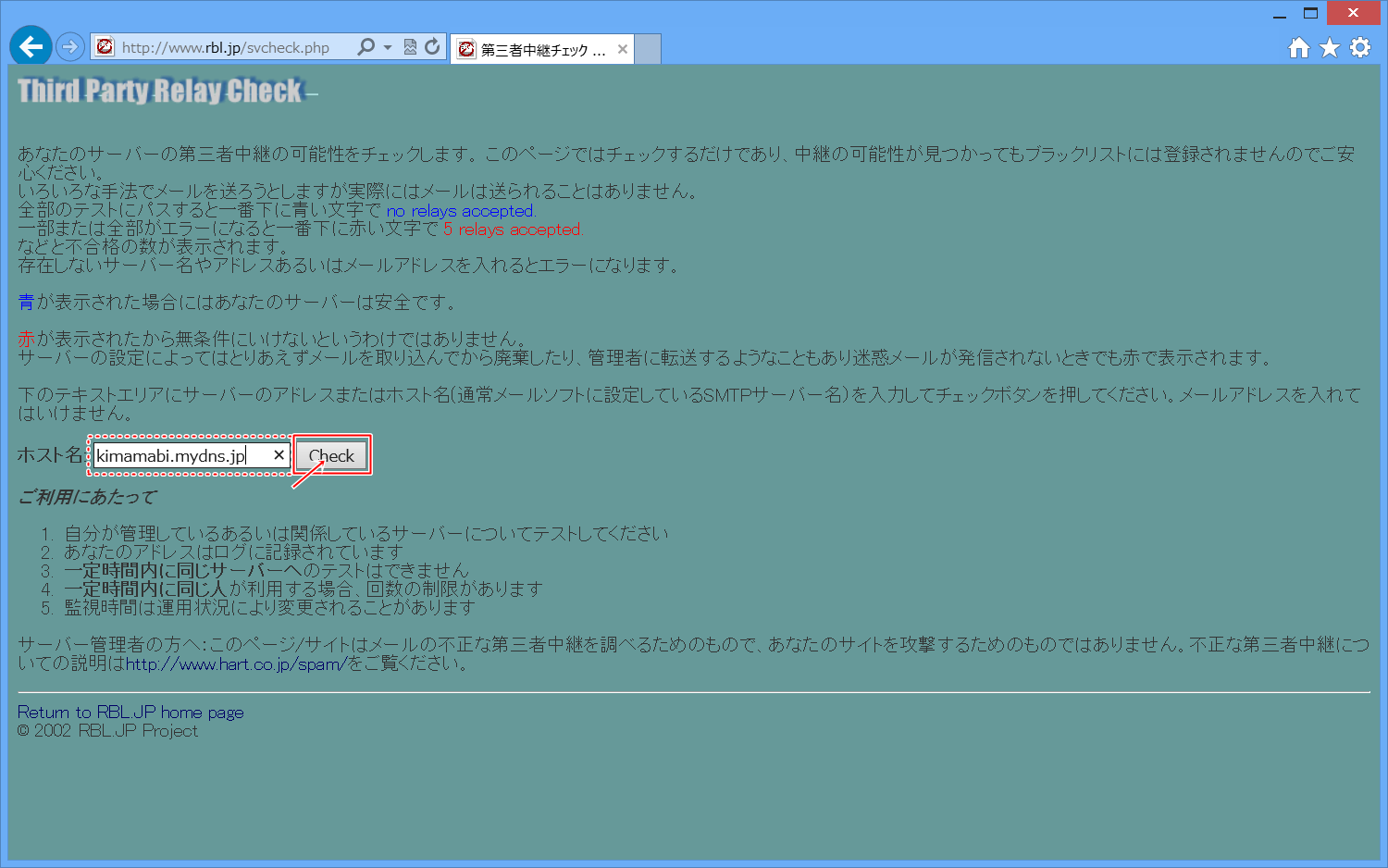Open the browser Home page icon
The image size is (1388, 868).
click(x=1298, y=48)
